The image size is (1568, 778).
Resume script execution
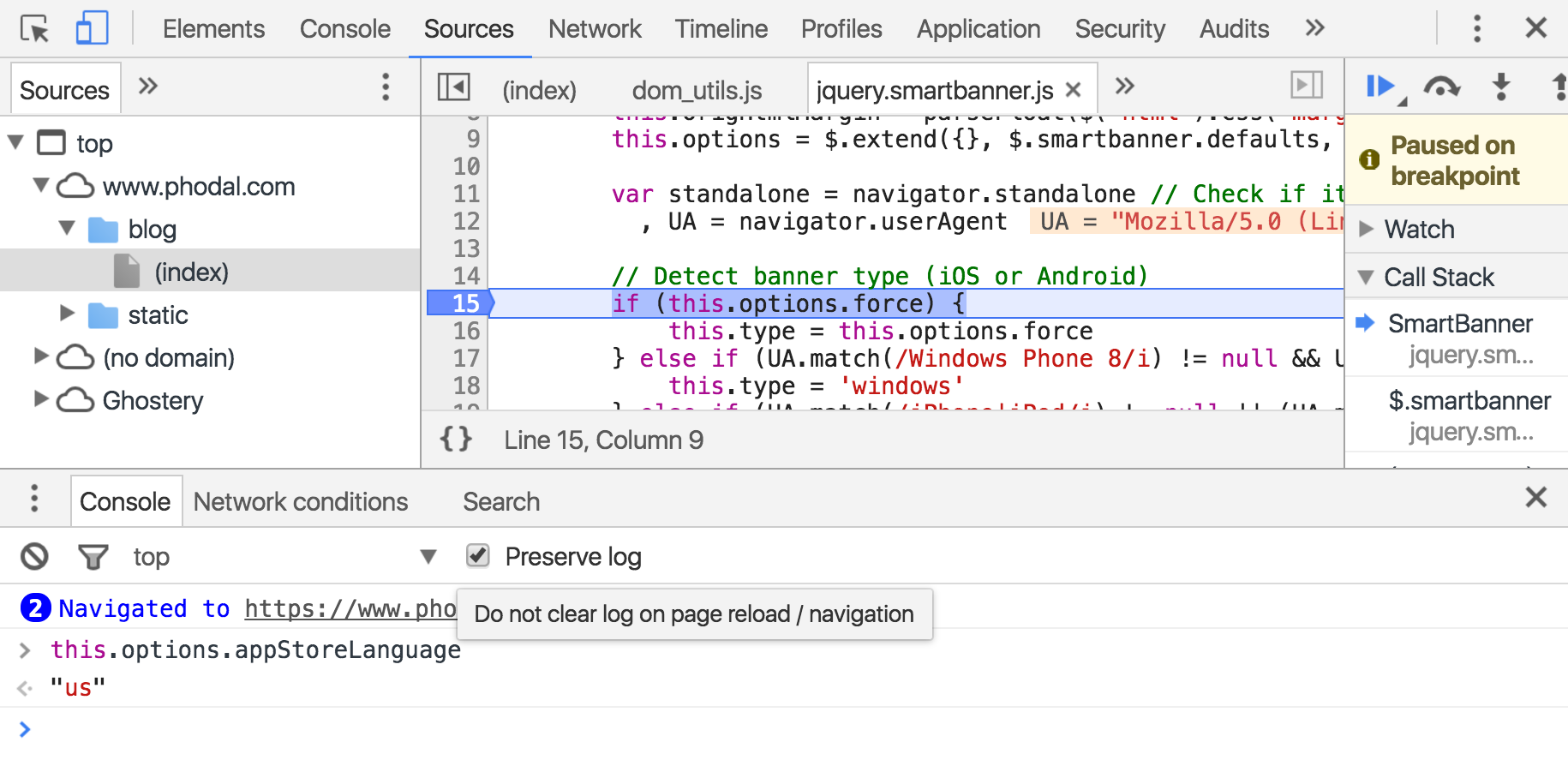coord(1380,86)
